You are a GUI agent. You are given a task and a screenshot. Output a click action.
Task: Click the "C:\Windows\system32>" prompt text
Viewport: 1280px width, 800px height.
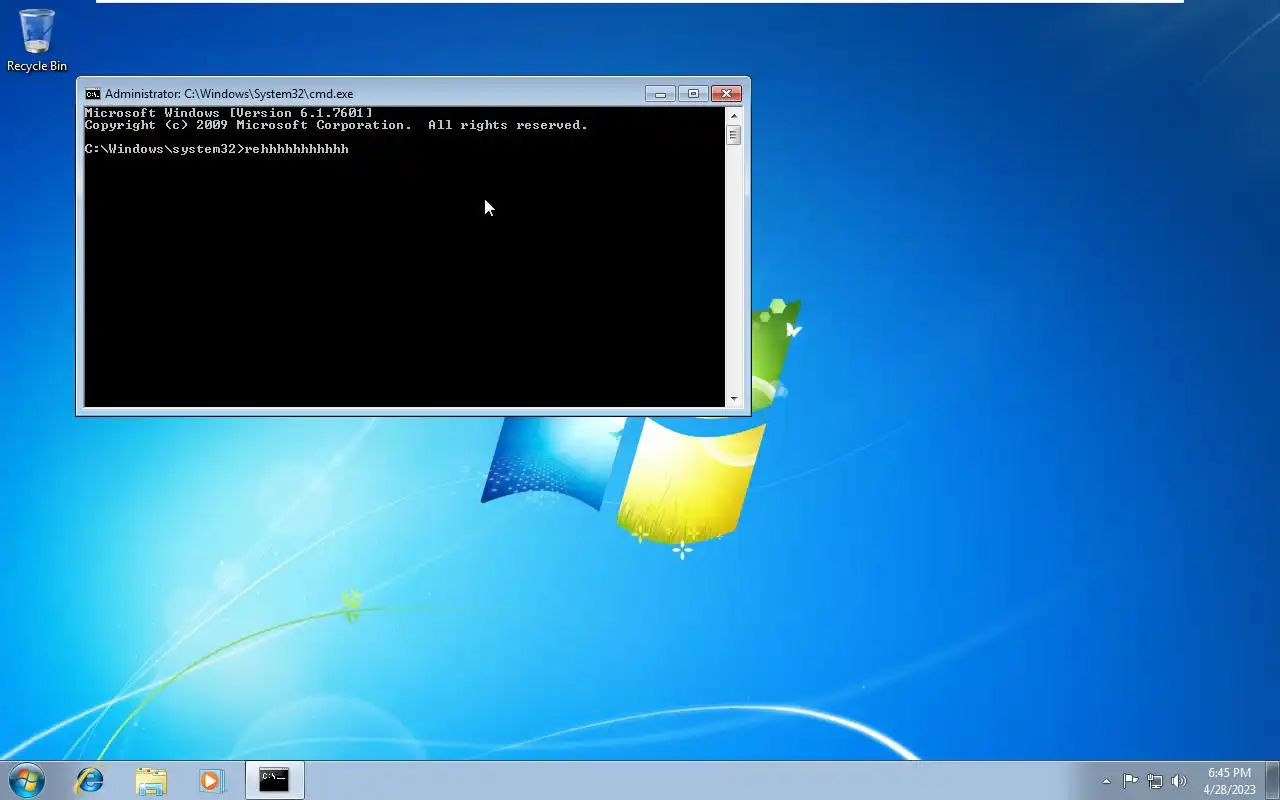(165, 149)
